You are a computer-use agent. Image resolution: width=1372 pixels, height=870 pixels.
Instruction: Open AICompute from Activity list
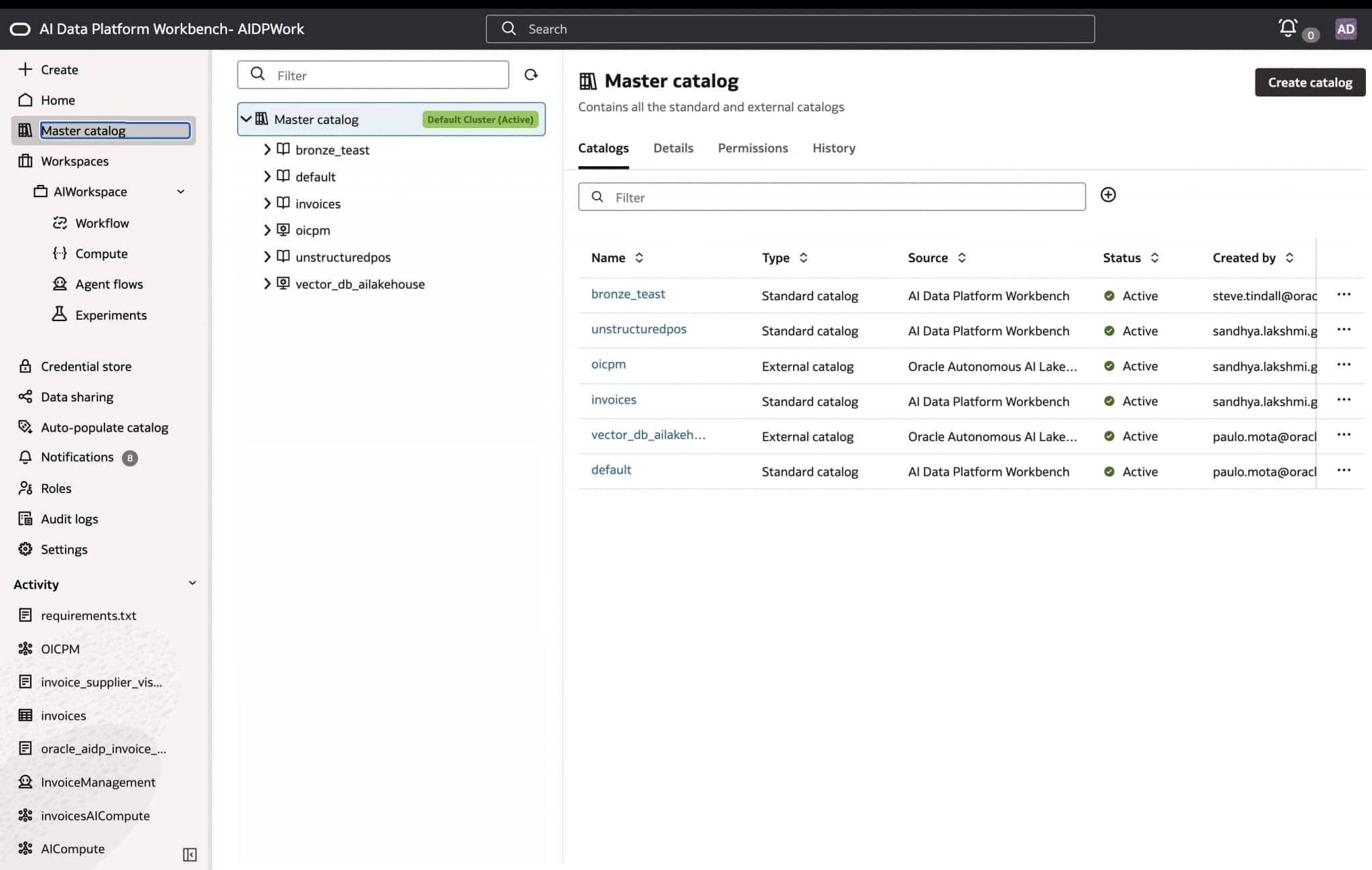coord(72,848)
